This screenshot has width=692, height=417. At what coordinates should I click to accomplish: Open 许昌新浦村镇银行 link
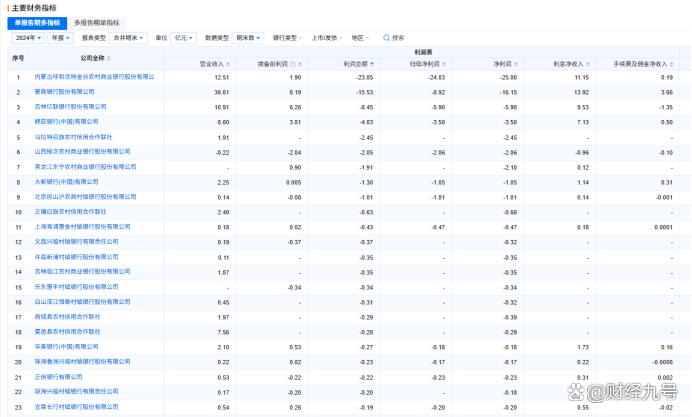point(76,257)
